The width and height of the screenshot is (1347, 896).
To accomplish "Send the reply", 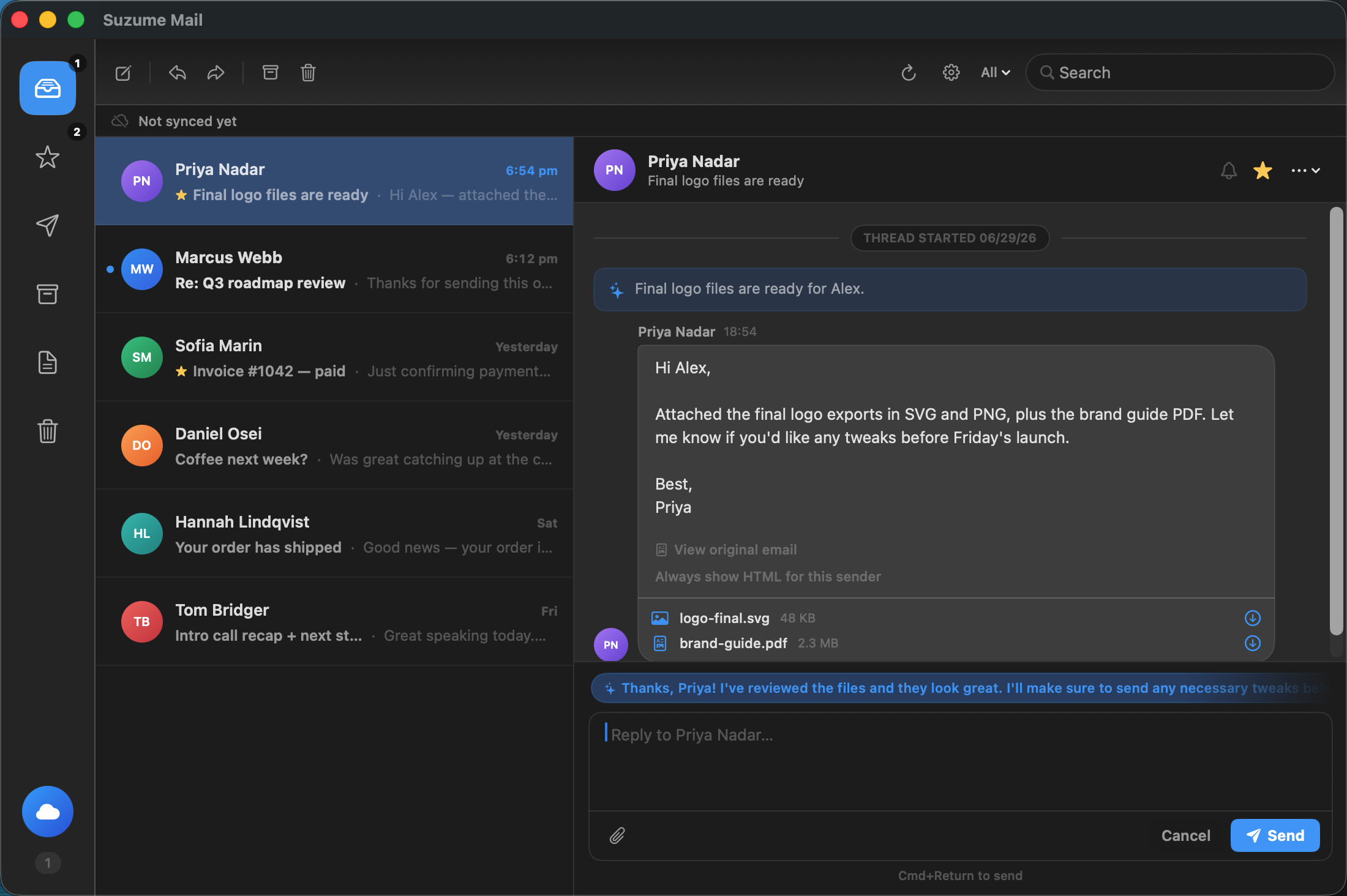I will (x=1275, y=835).
